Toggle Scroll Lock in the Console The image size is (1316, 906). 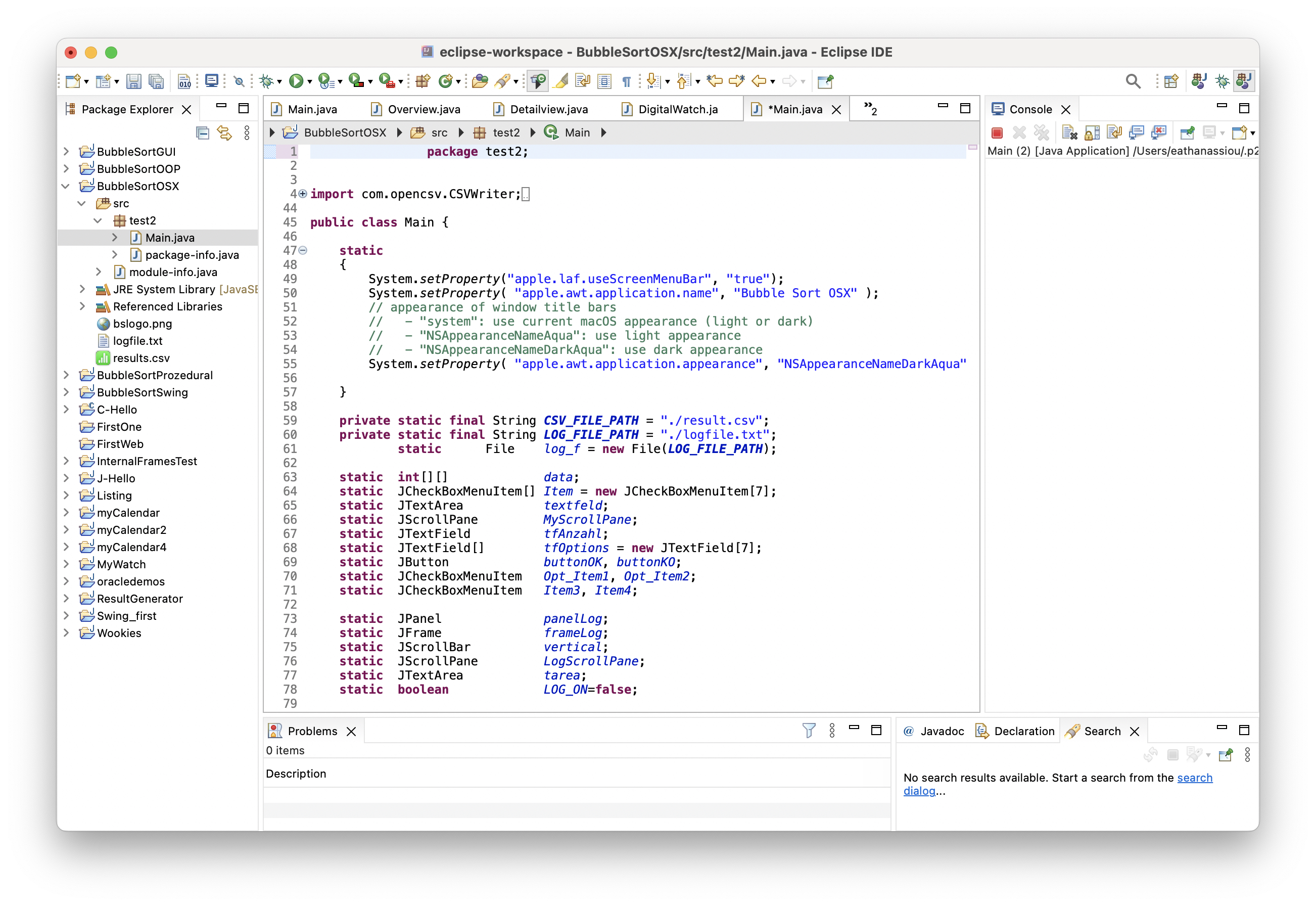point(1092,133)
